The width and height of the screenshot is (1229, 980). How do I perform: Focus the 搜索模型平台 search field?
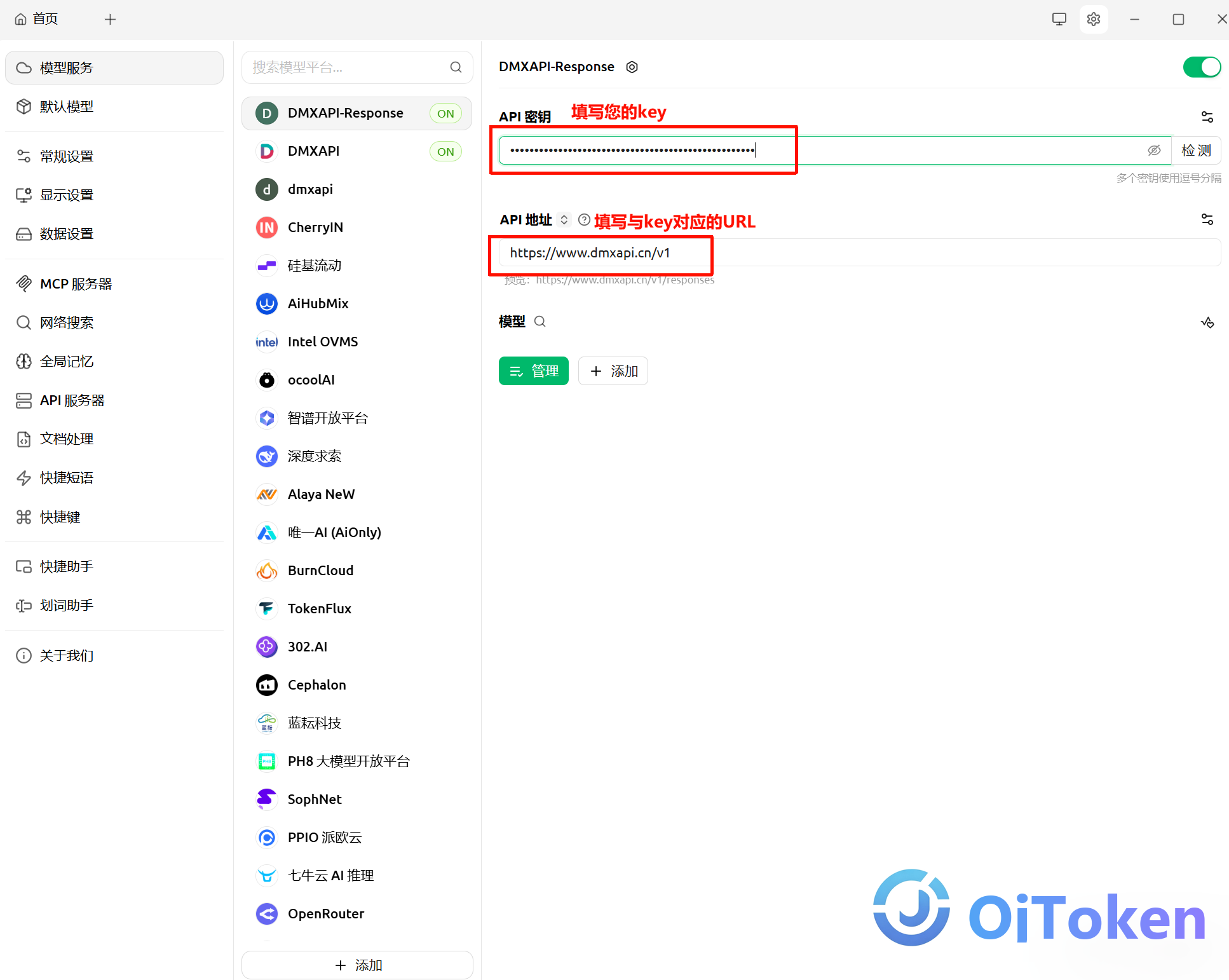[x=357, y=67]
